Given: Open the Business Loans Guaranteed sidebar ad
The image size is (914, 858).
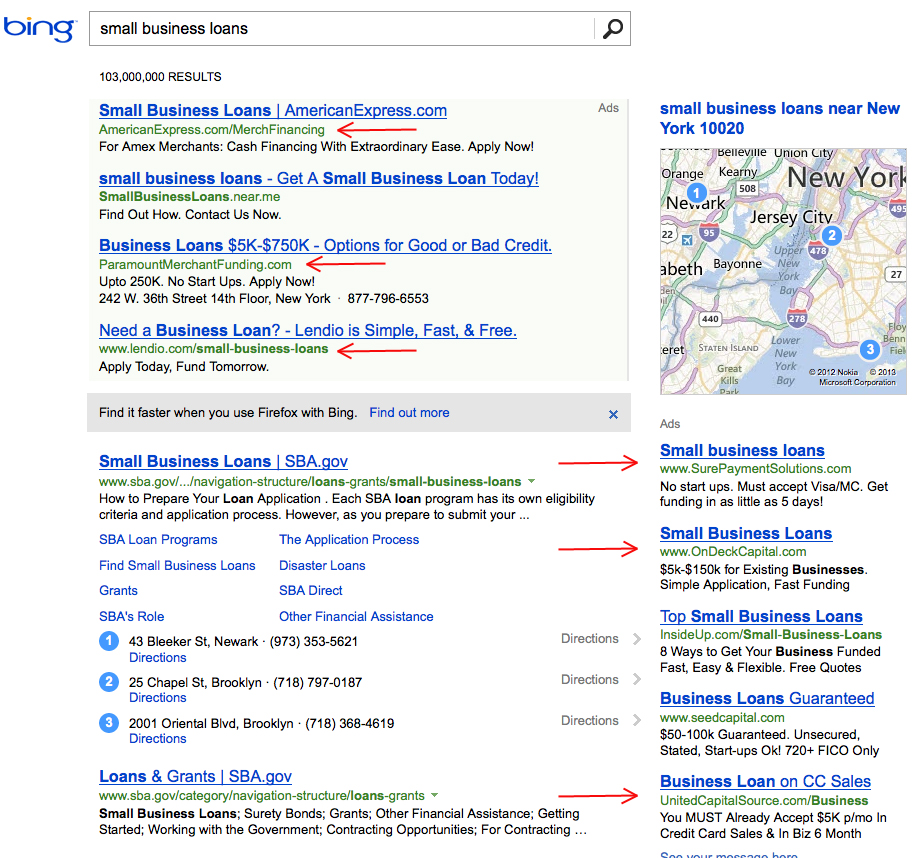Looking at the screenshot, I should tap(767, 699).
